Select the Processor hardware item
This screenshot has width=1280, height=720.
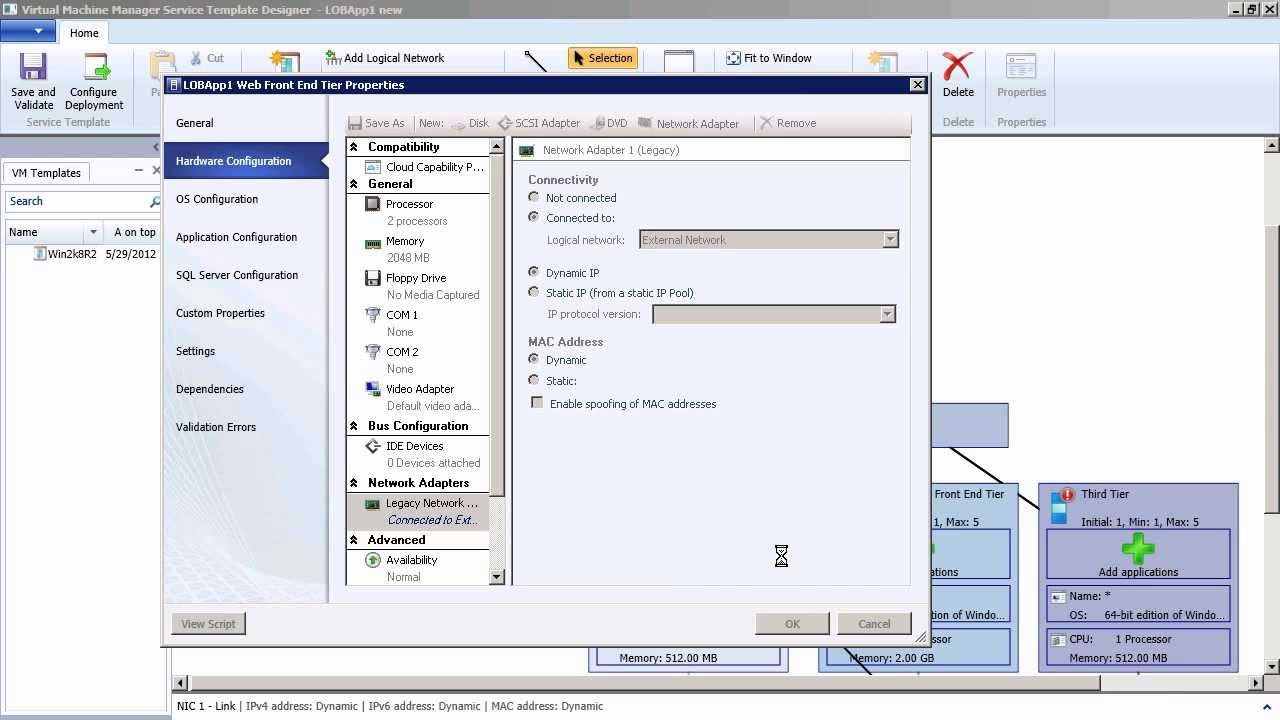click(418, 212)
